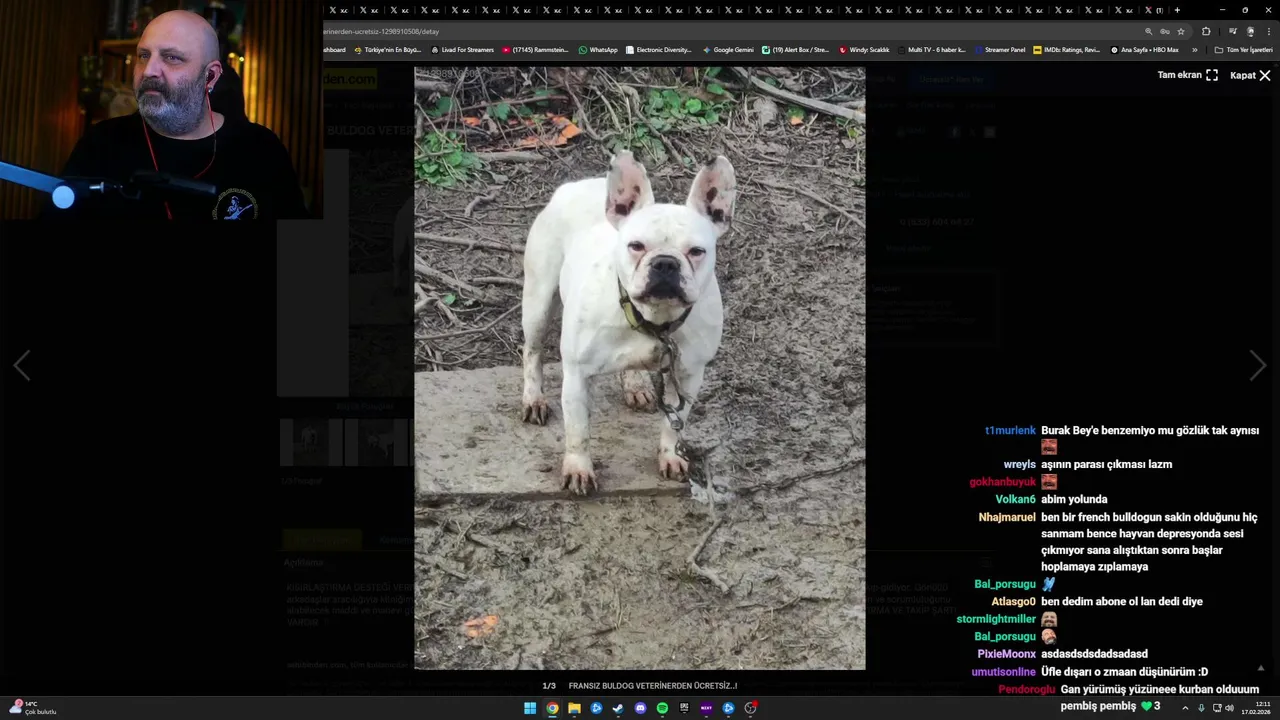Open WhatsApp bookmark
The image size is (1280, 720).
[x=598, y=49]
